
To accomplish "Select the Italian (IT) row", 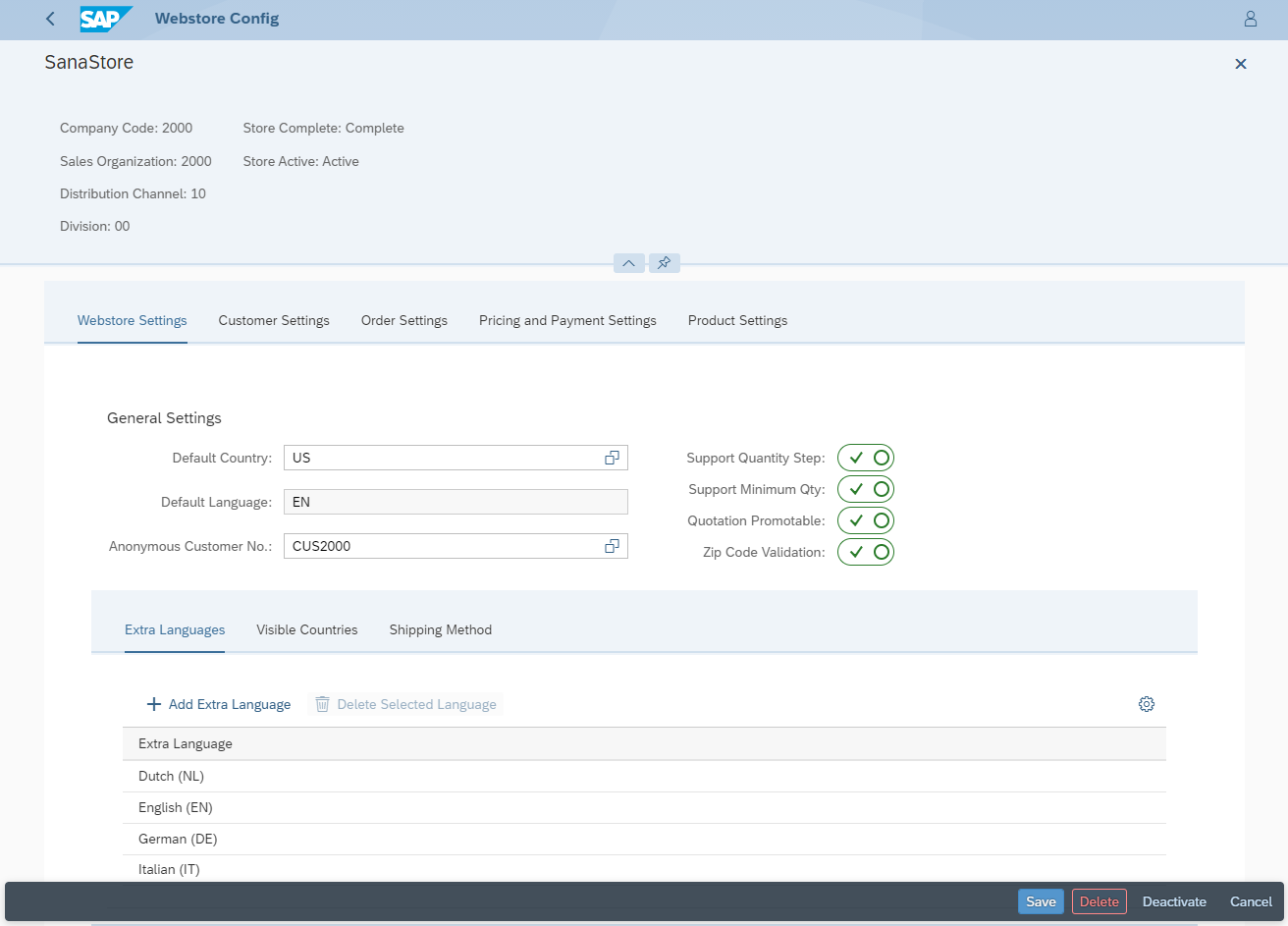I will (644, 869).
